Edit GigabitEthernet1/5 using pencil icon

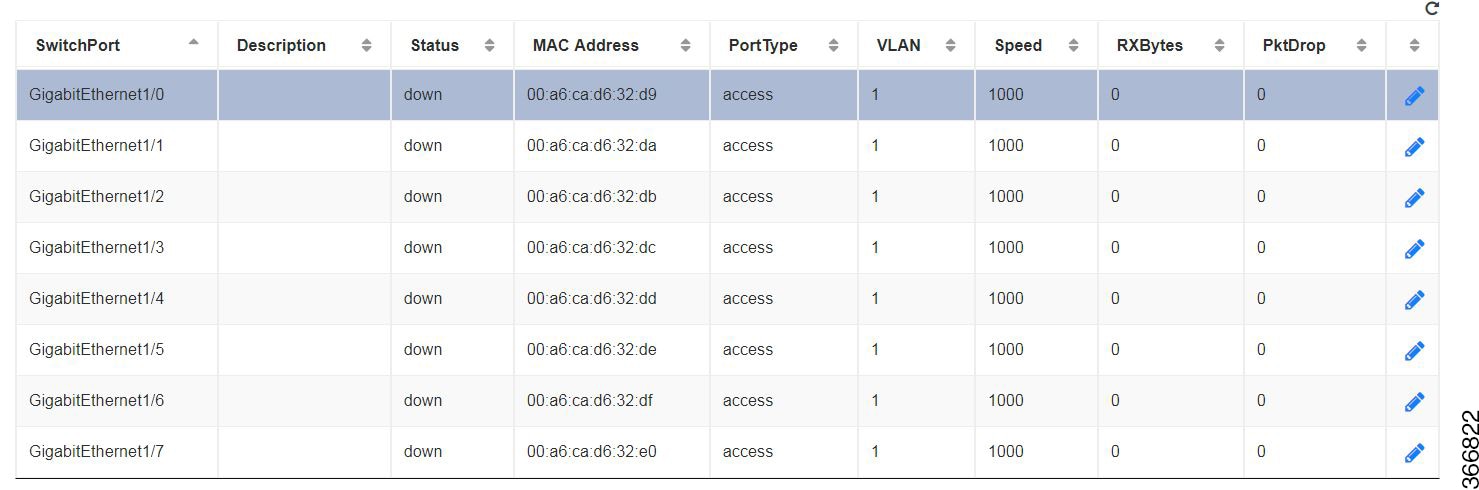pos(1414,351)
